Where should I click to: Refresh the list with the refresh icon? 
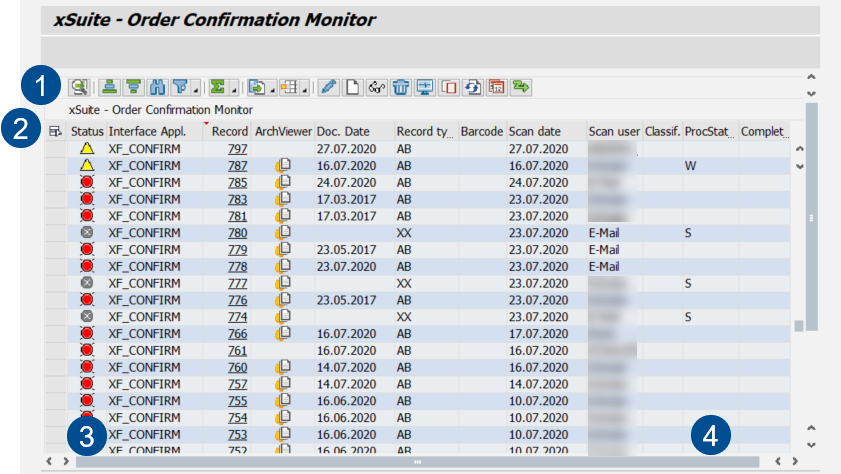coord(473,87)
